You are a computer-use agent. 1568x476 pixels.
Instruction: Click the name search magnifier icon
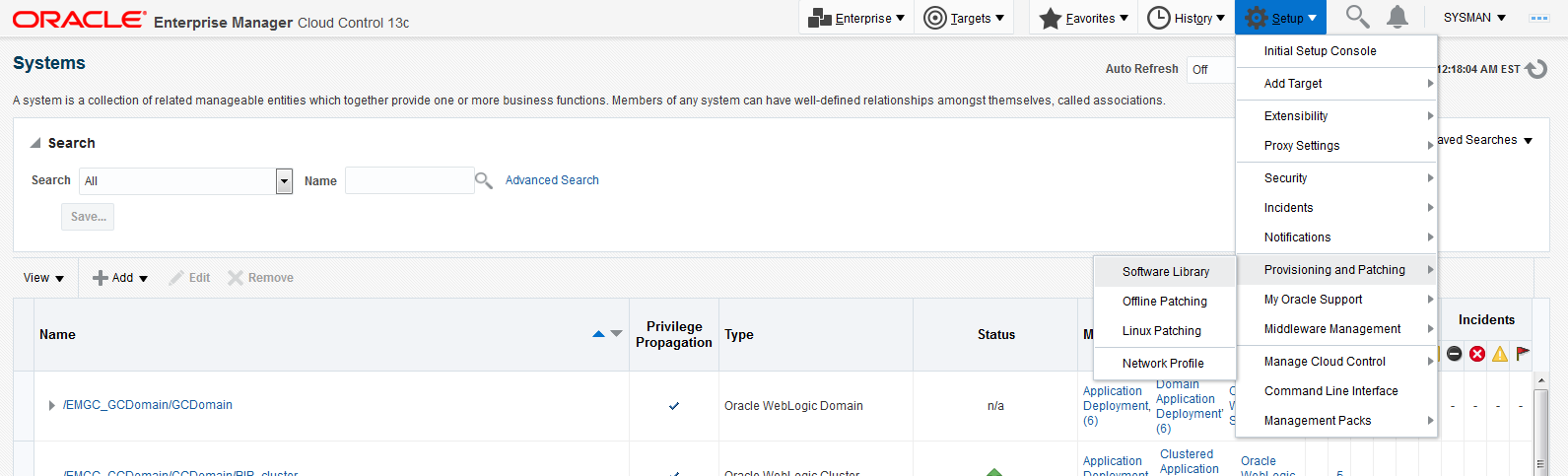click(x=484, y=180)
